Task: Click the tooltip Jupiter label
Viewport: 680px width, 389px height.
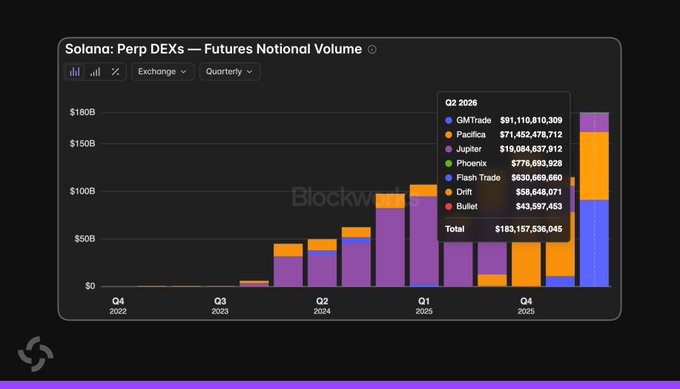Action: click(x=469, y=149)
